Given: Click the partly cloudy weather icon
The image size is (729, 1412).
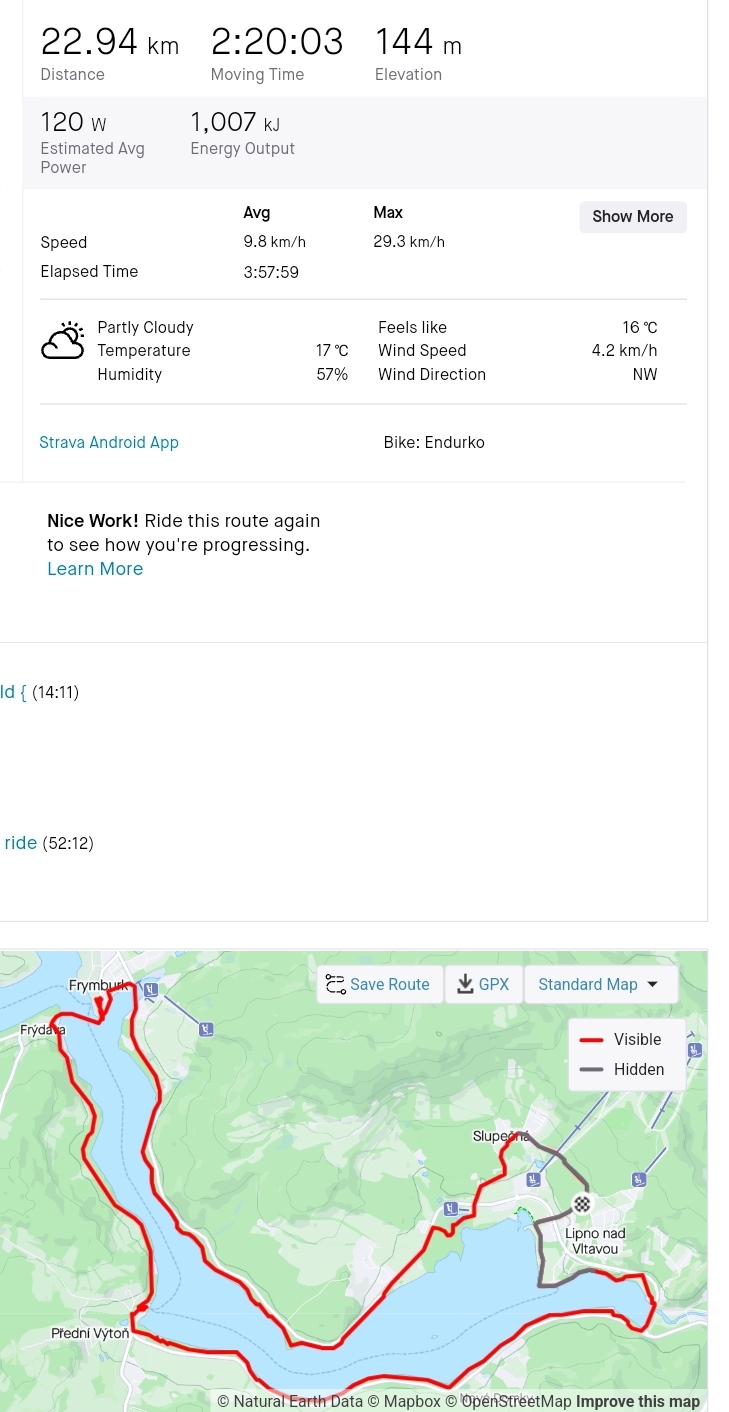Looking at the screenshot, I should tap(62, 341).
